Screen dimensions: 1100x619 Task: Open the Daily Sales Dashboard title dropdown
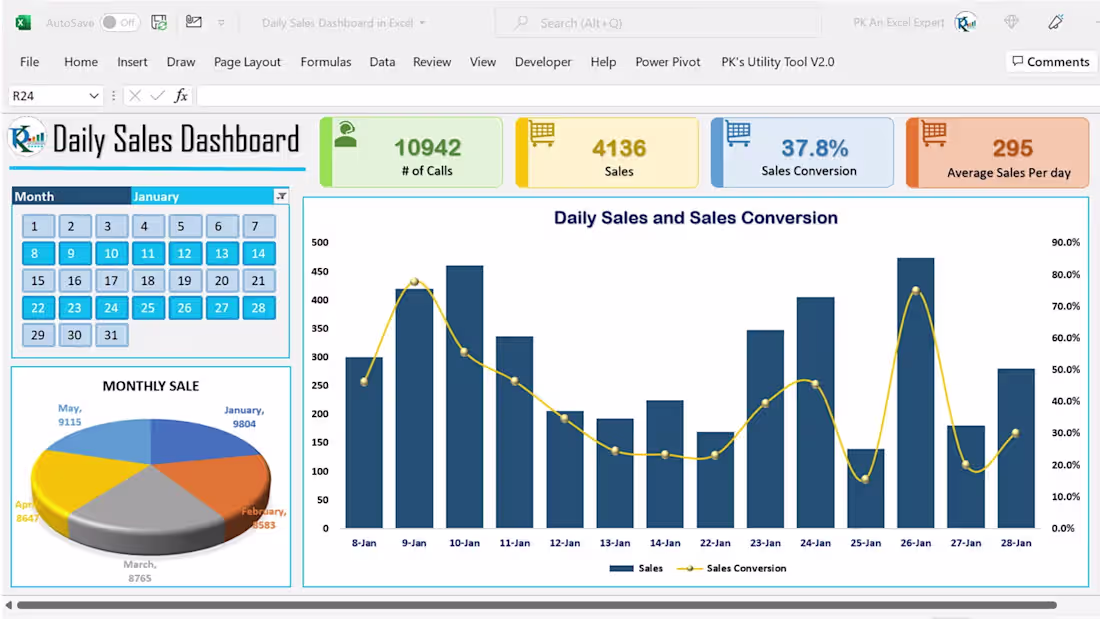point(420,21)
